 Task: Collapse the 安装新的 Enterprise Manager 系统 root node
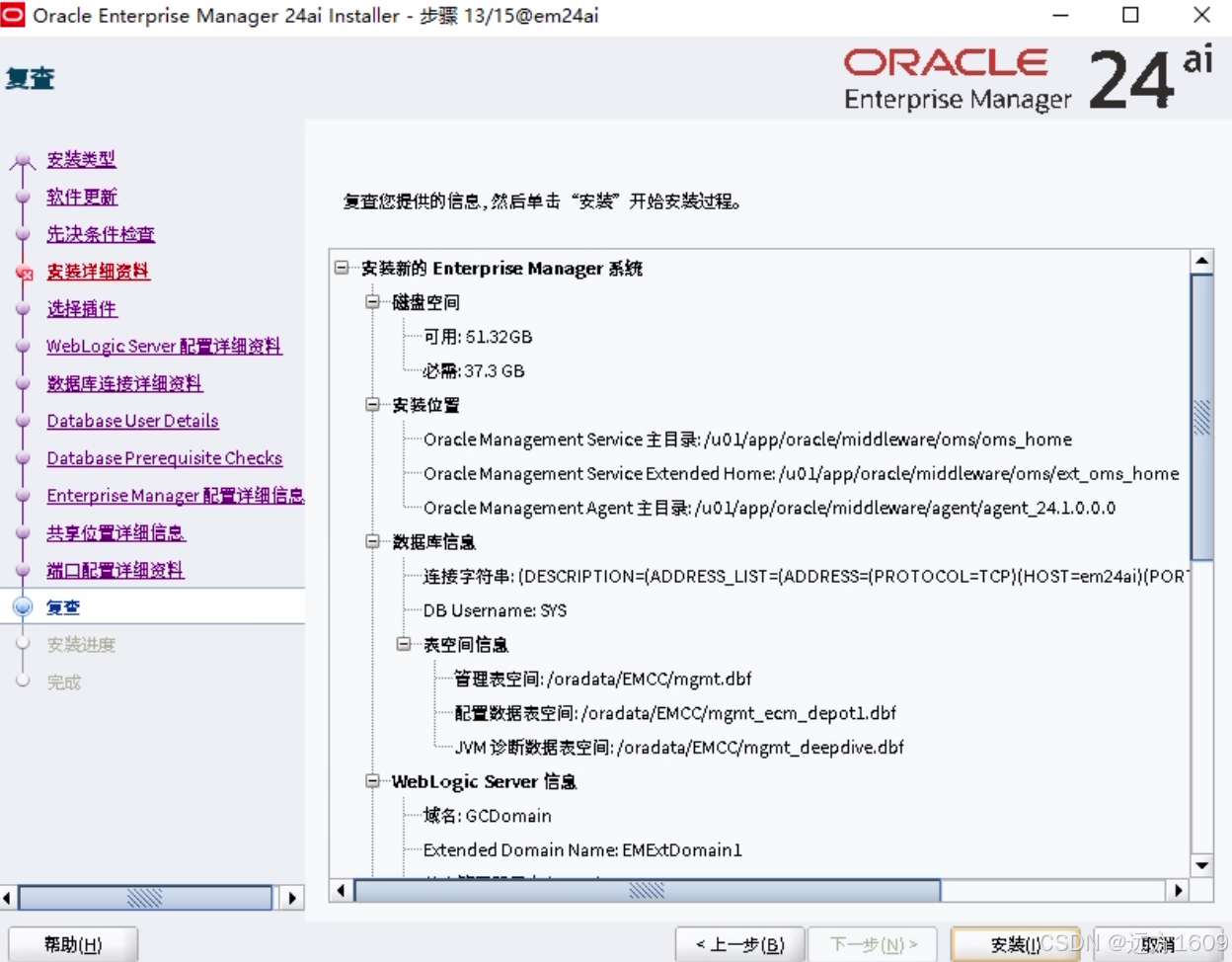coord(340,268)
